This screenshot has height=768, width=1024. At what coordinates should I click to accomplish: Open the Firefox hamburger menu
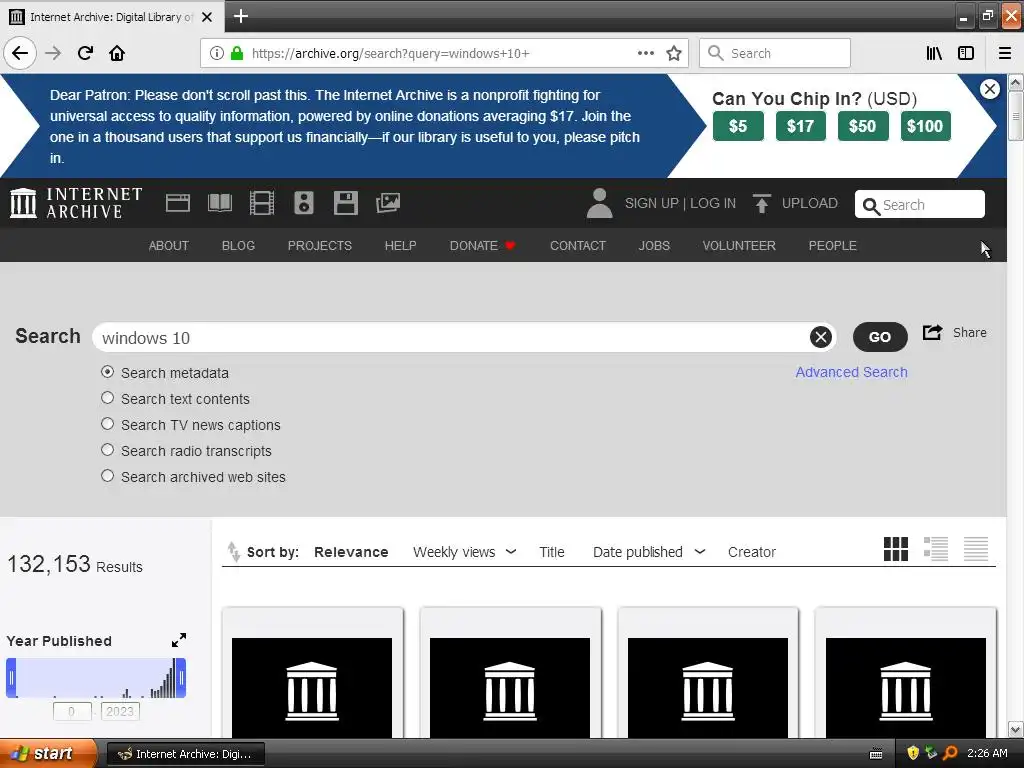click(1004, 53)
